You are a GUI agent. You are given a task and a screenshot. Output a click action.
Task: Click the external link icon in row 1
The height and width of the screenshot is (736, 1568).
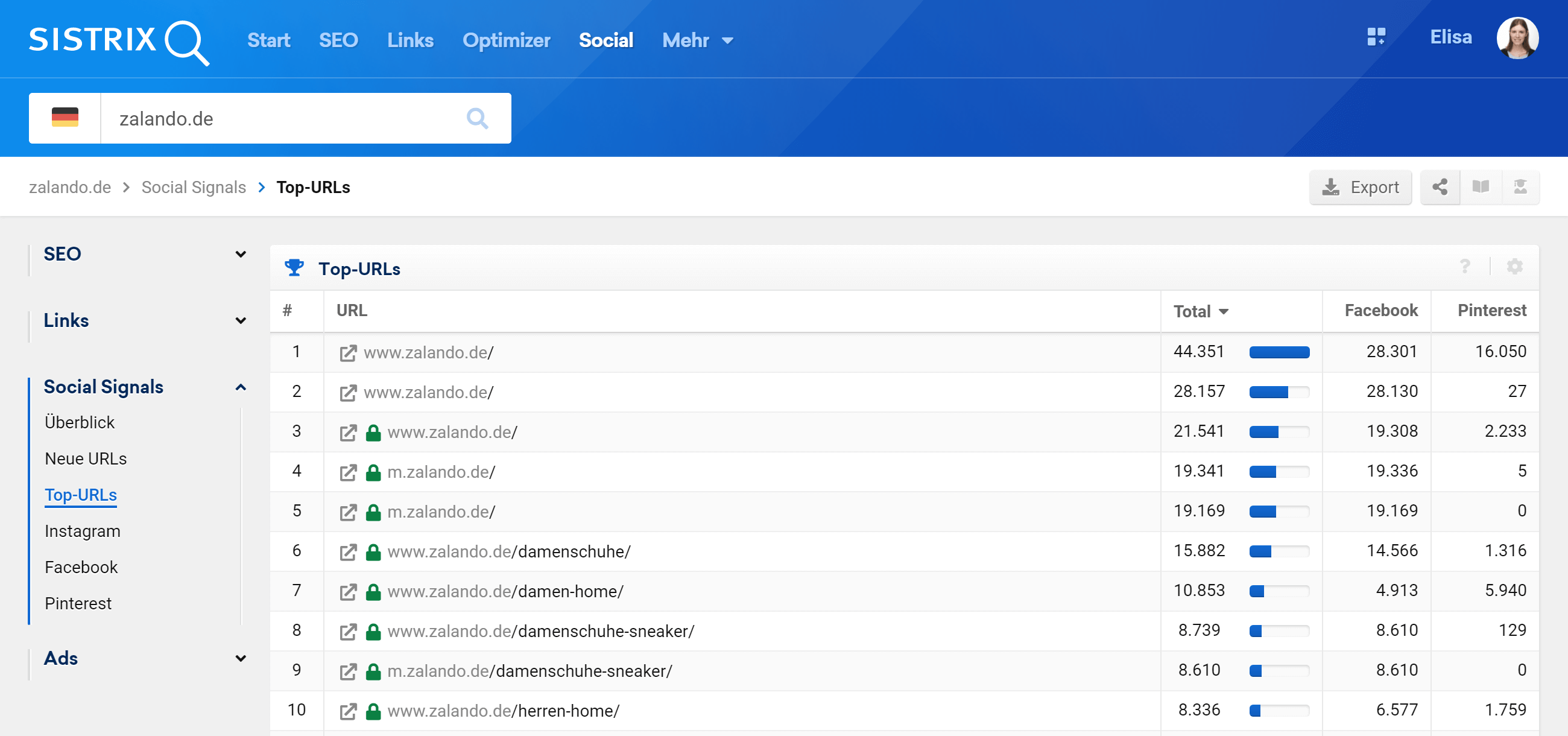347,352
